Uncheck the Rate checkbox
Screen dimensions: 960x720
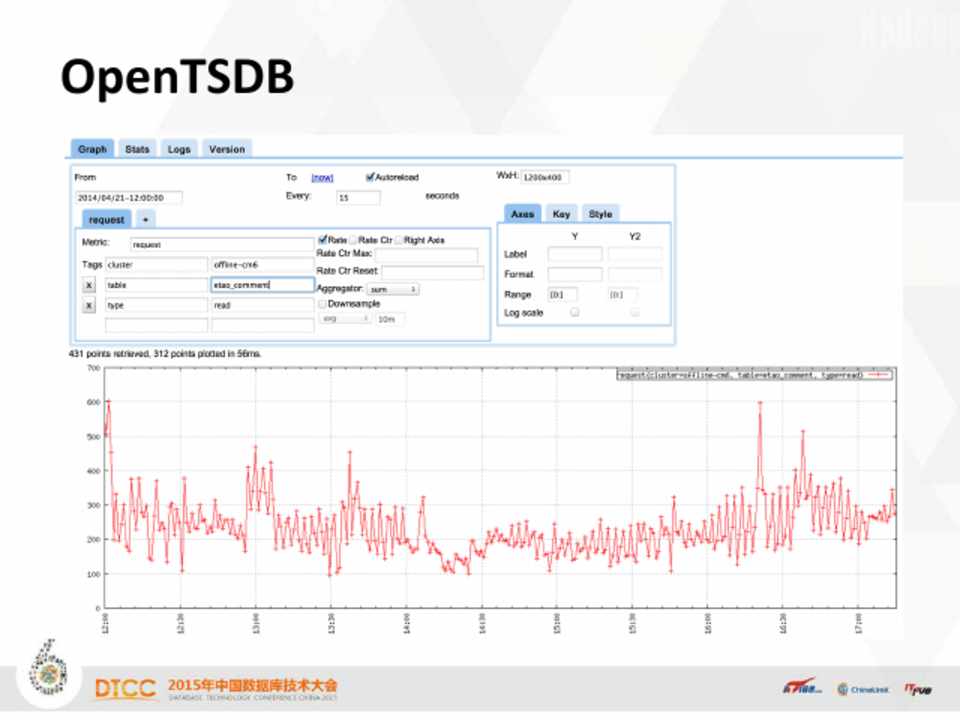322,240
